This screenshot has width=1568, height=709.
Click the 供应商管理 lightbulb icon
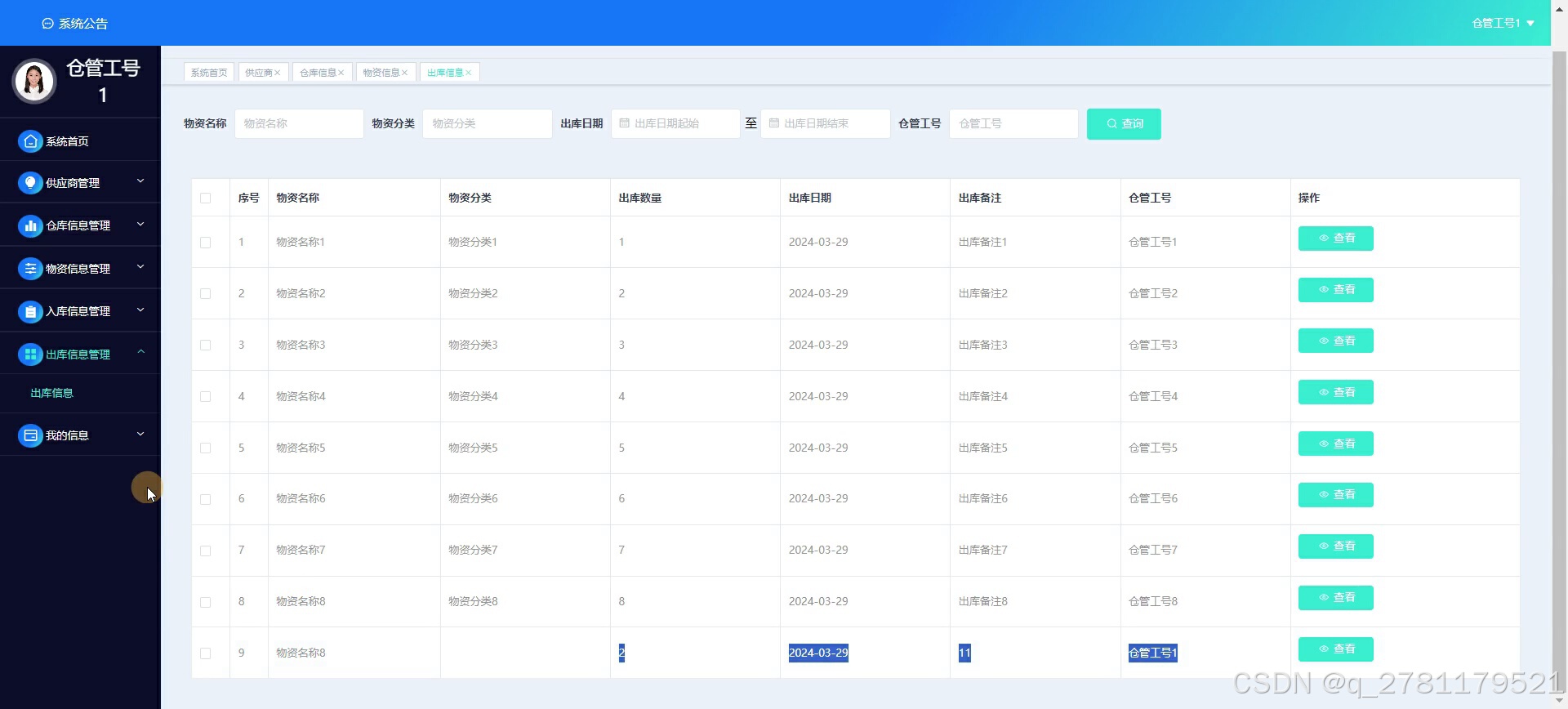pos(30,183)
